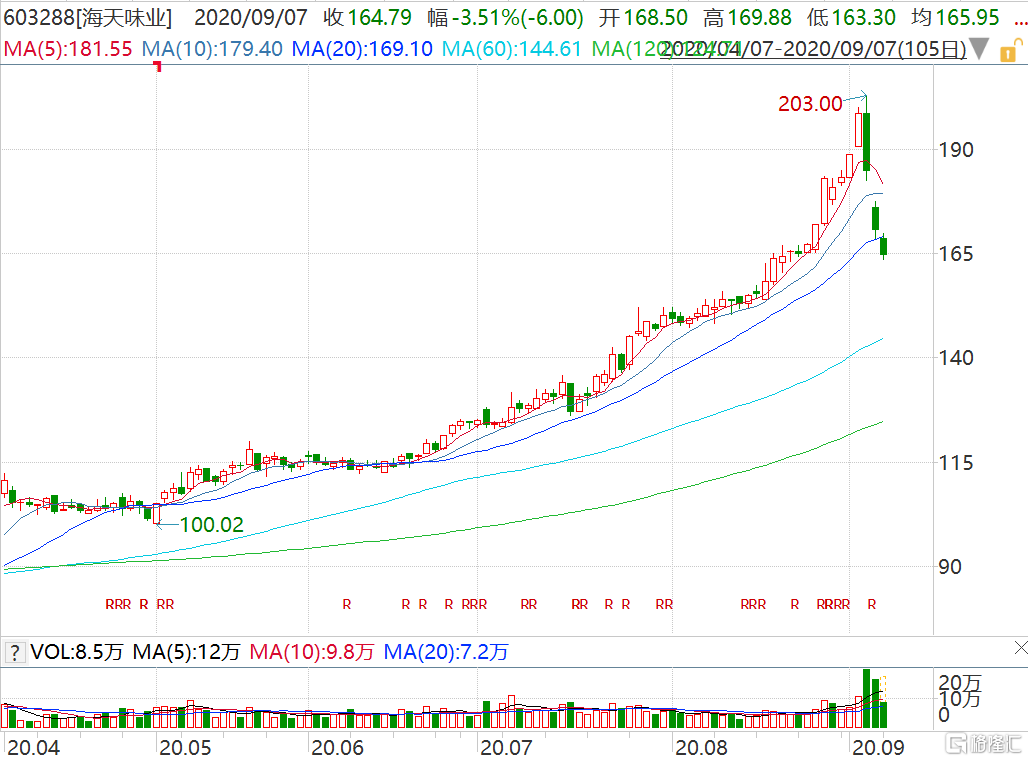
Task: Click the change value -3.51%(-6.00)
Action: click(517, 18)
